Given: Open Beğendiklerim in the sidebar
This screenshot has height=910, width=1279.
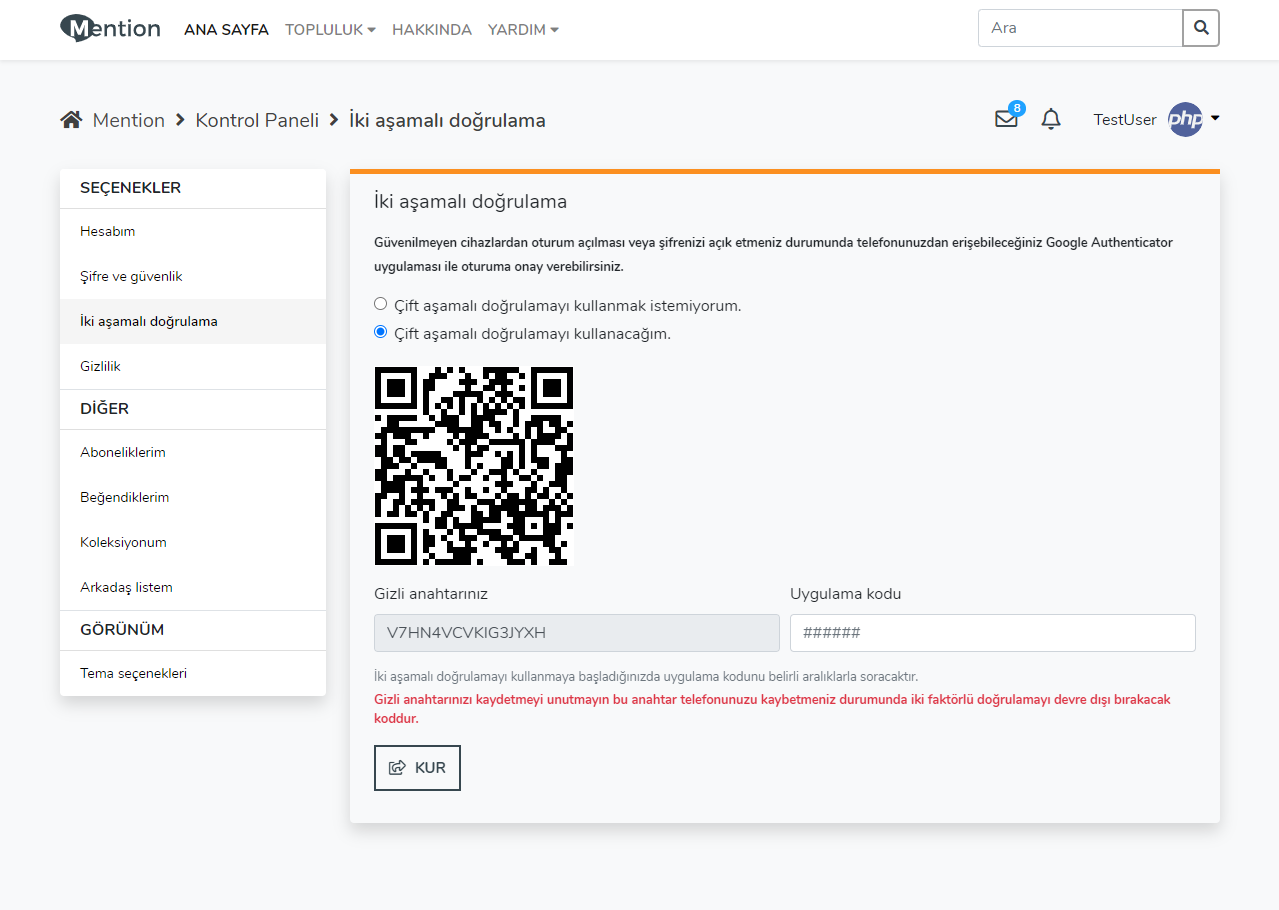Looking at the screenshot, I should (x=193, y=497).
